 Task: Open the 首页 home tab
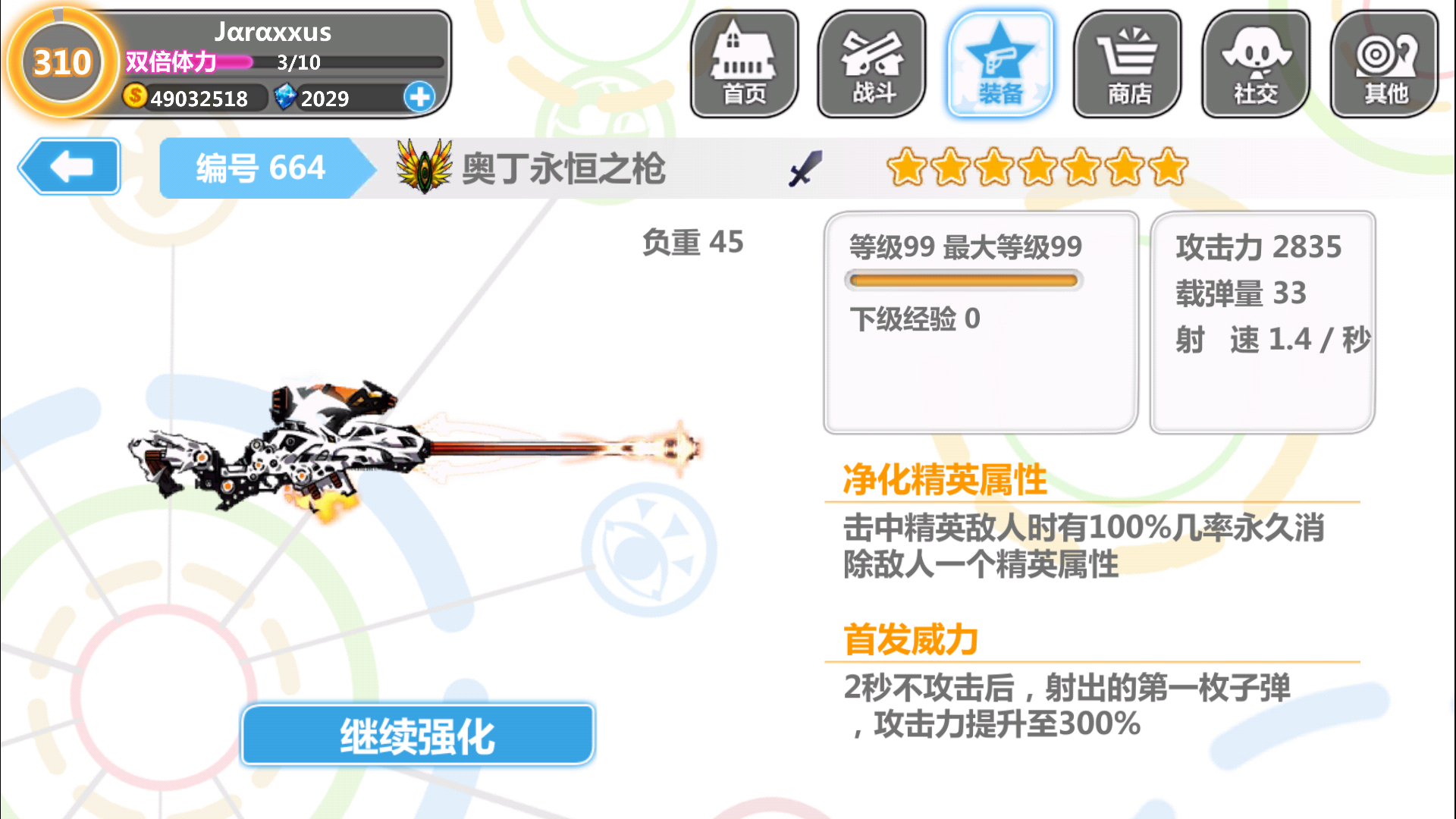(x=745, y=64)
